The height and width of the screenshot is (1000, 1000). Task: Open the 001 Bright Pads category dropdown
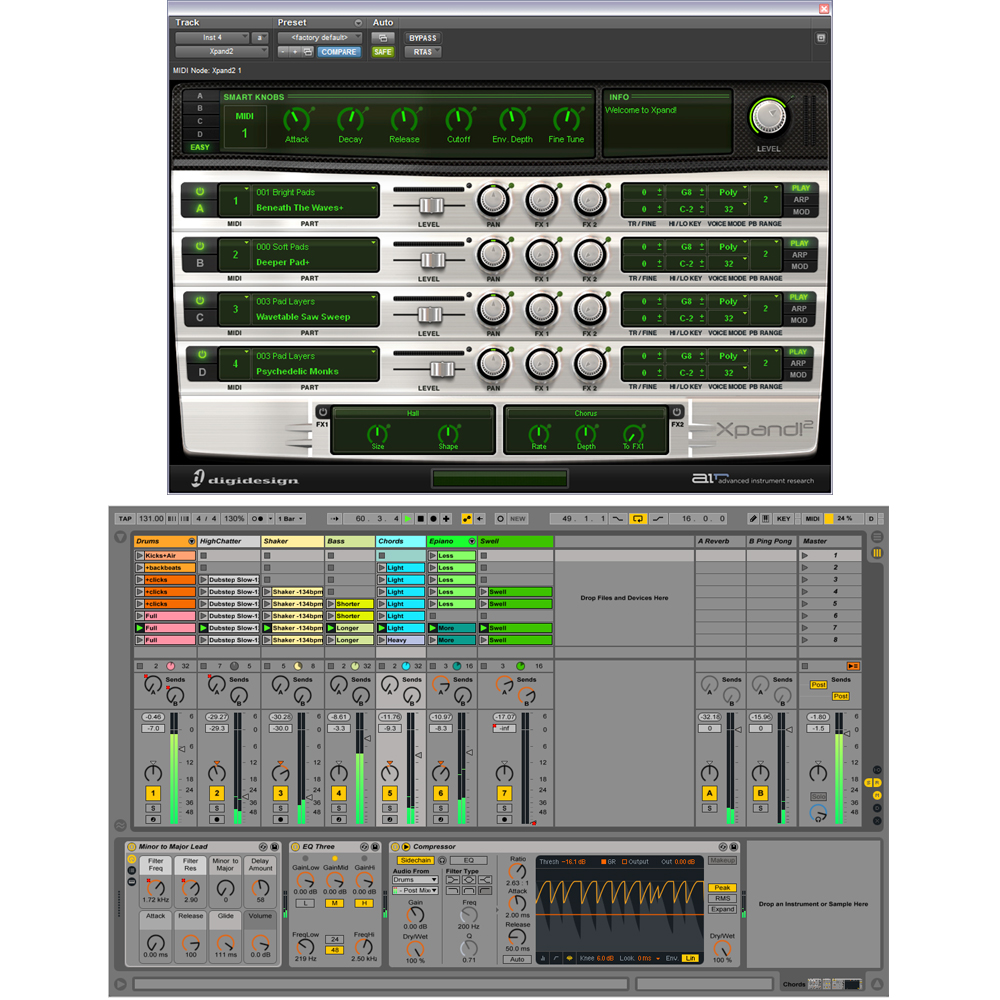(316, 192)
